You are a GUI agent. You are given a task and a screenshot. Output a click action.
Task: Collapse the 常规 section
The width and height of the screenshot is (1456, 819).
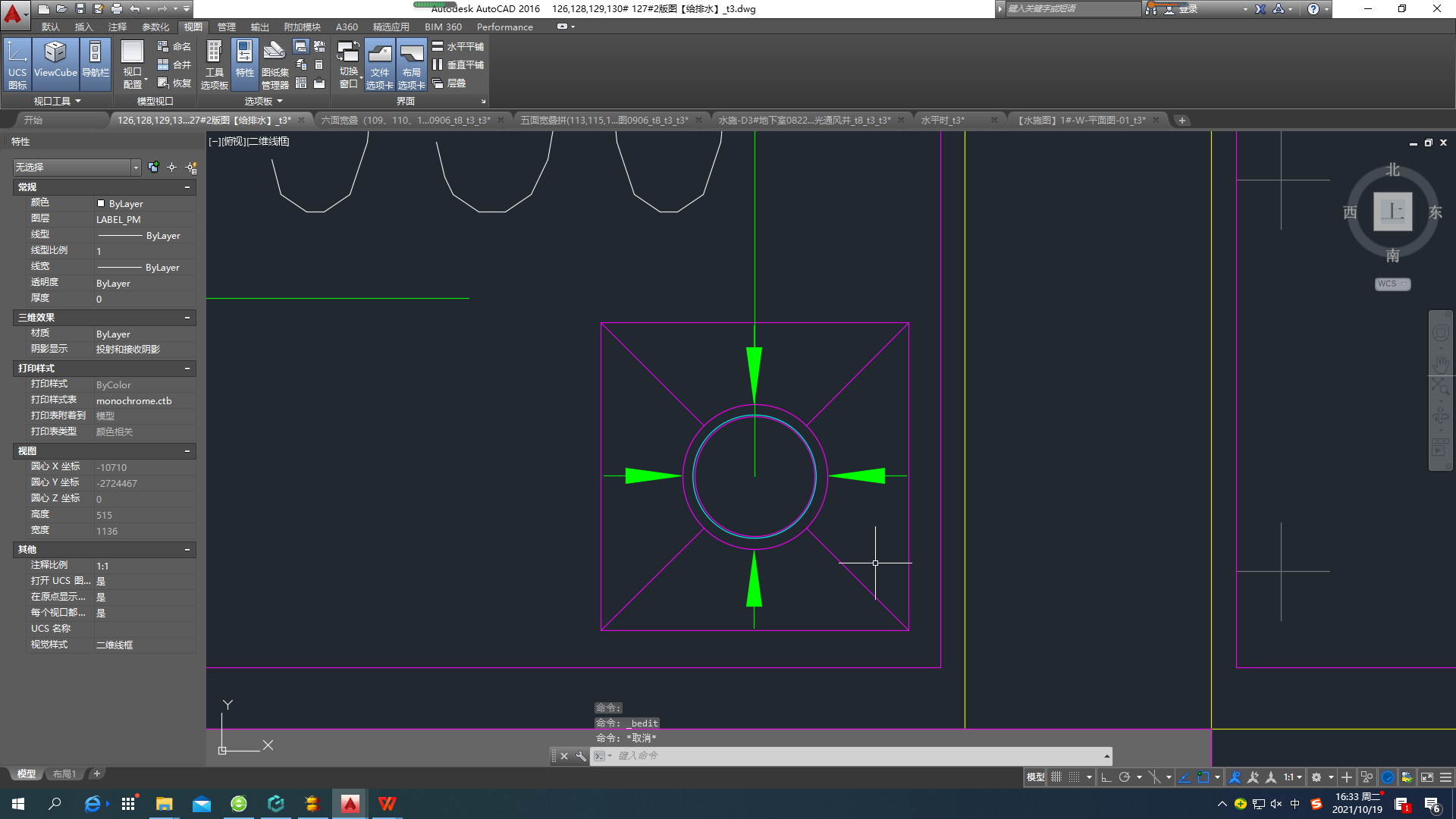187,187
